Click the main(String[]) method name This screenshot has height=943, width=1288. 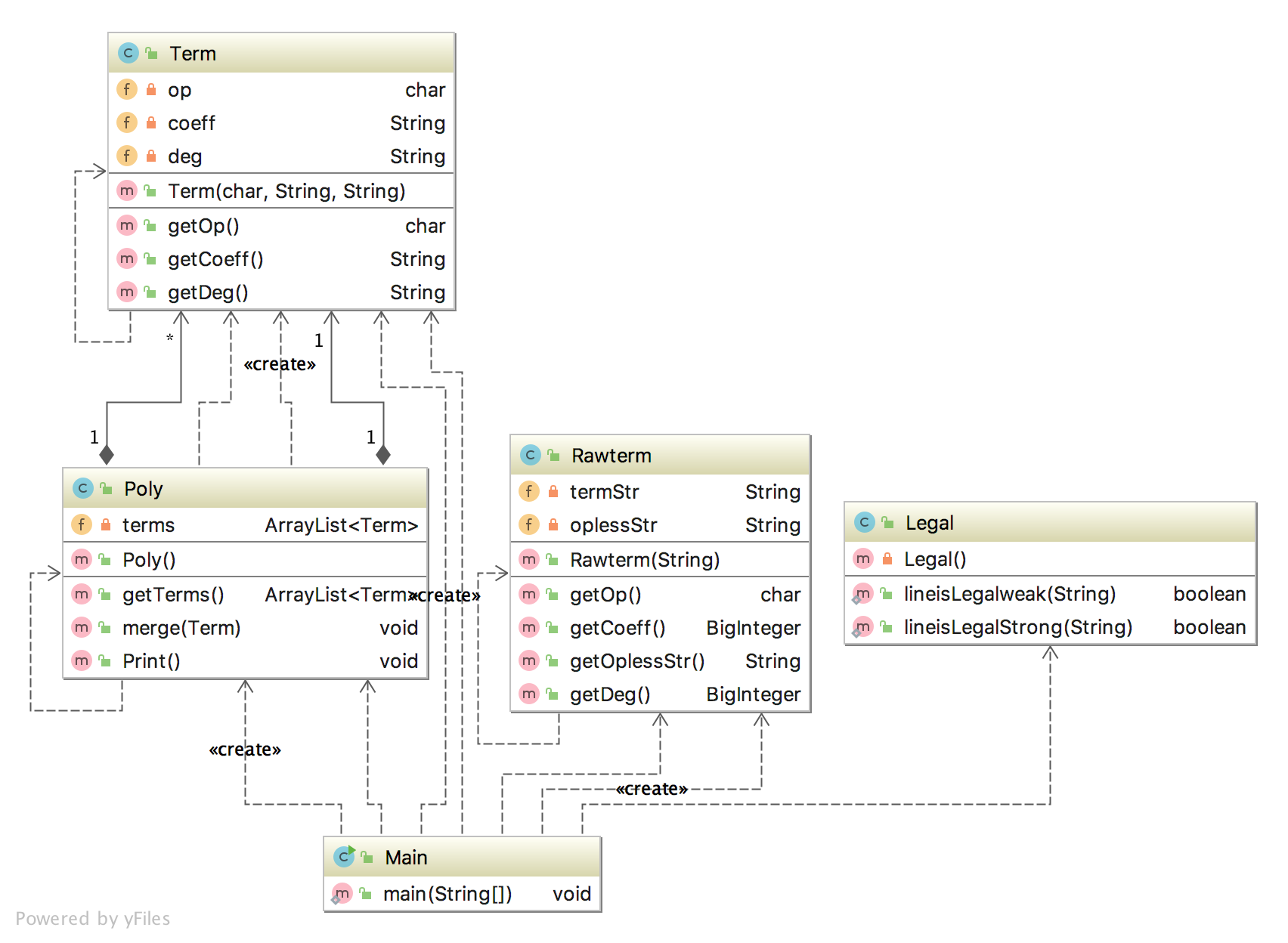click(447, 894)
